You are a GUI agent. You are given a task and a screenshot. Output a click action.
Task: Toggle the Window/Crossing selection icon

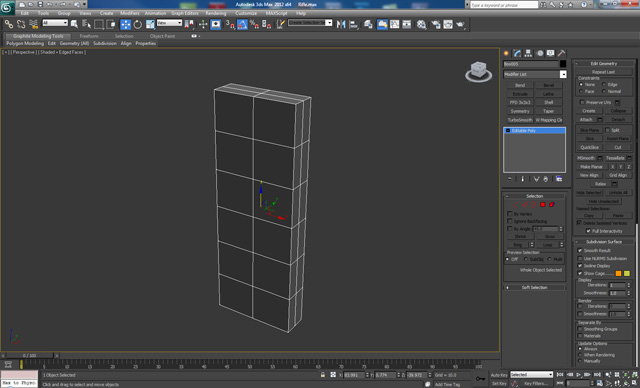click(111, 24)
